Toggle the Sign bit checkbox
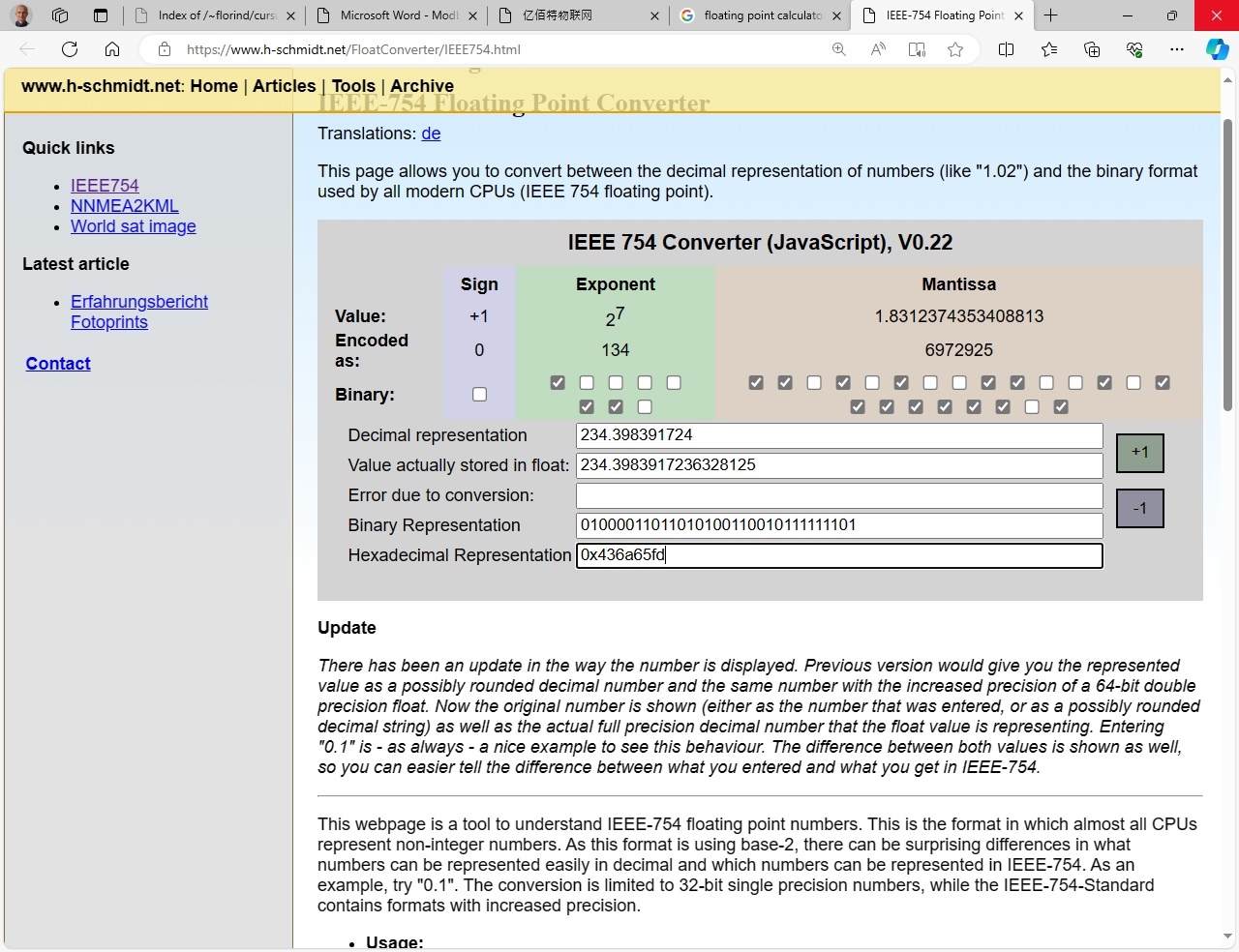 [479, 395]
